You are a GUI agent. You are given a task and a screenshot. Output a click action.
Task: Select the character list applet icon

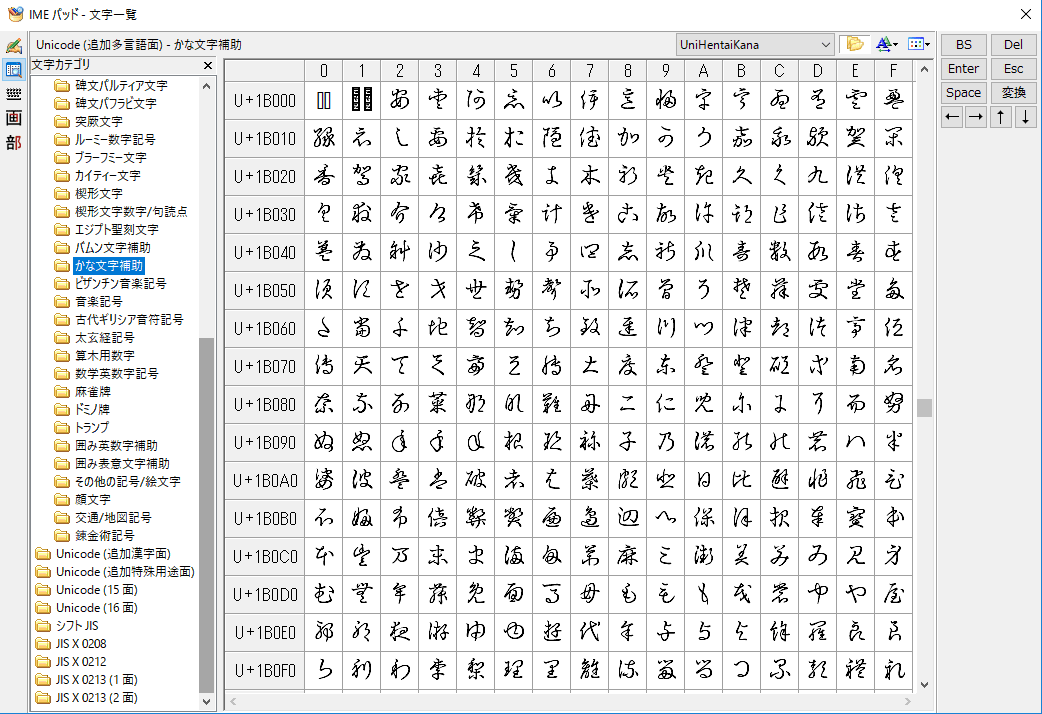click(13, 70)
